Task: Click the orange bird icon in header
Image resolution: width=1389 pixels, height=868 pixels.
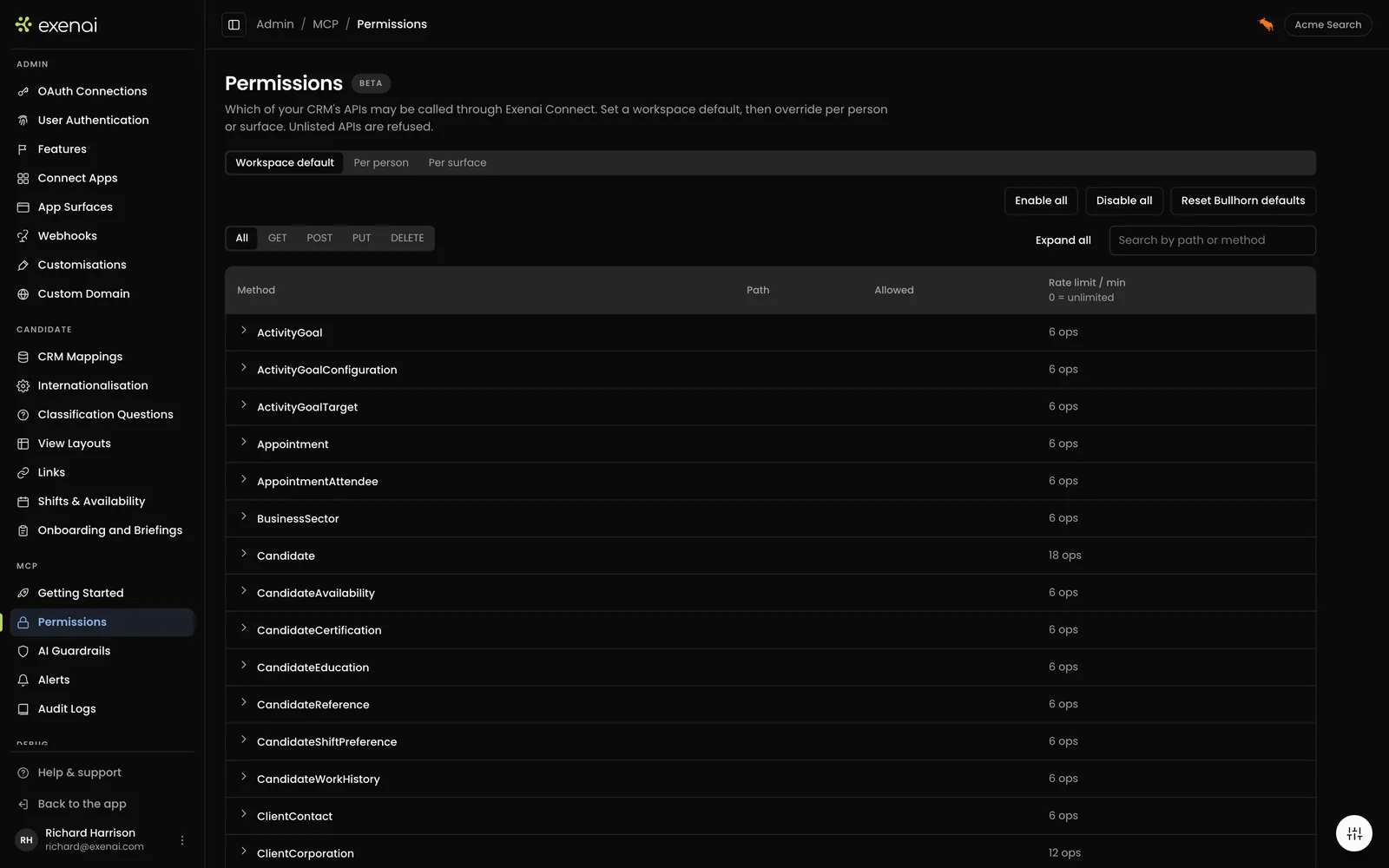Action: pyautogui.click(x=1266, y=24)
